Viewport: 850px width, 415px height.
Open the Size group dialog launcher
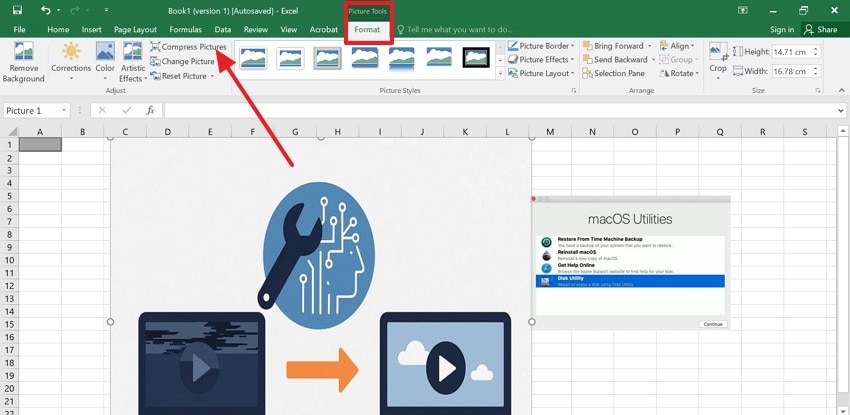[x=817, y=90]
